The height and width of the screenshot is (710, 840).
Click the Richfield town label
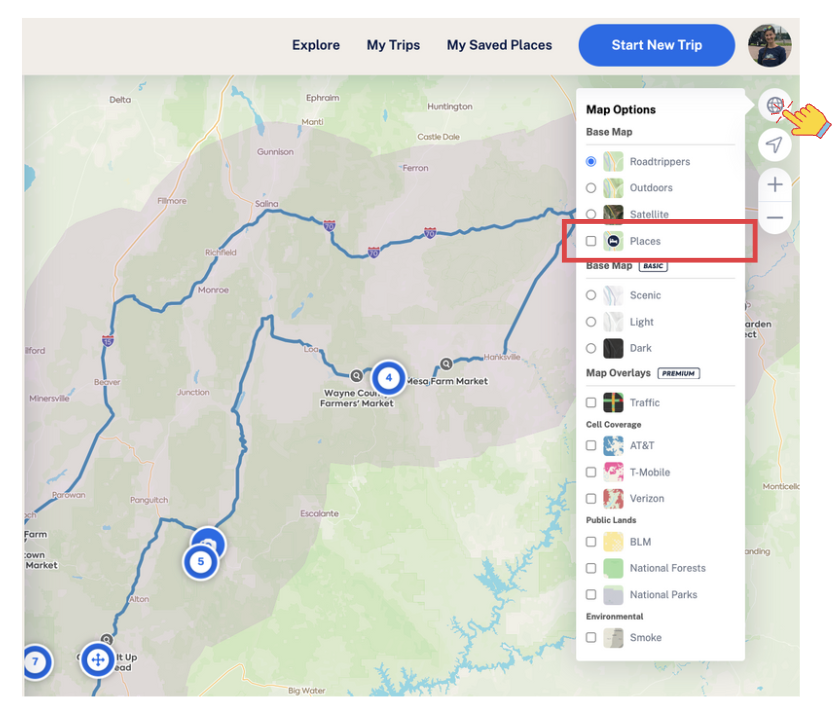click(221, 252)
